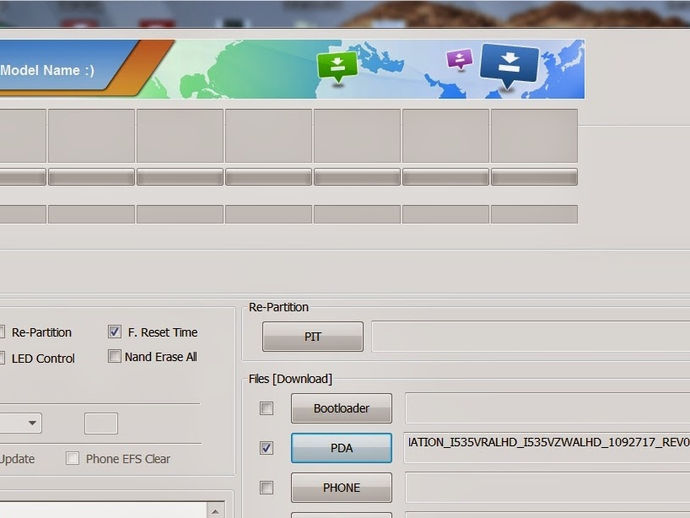690x518 pixels.
Task: Click the dark blue download icon on banner
Action: 510,66
